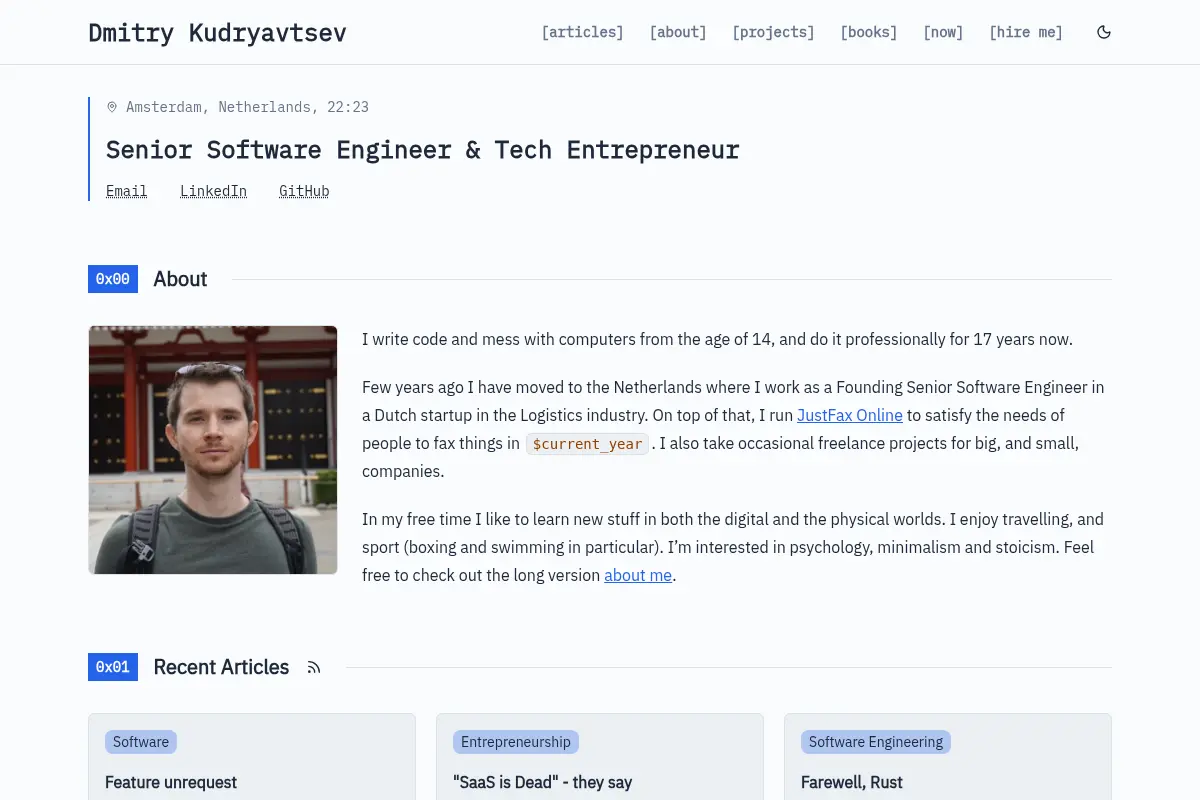The width and height of the screenshot is (1200, 800).
Task: Open the 'Feature unrequest' article
Action: pyautogui.click(x=171, y=782)
